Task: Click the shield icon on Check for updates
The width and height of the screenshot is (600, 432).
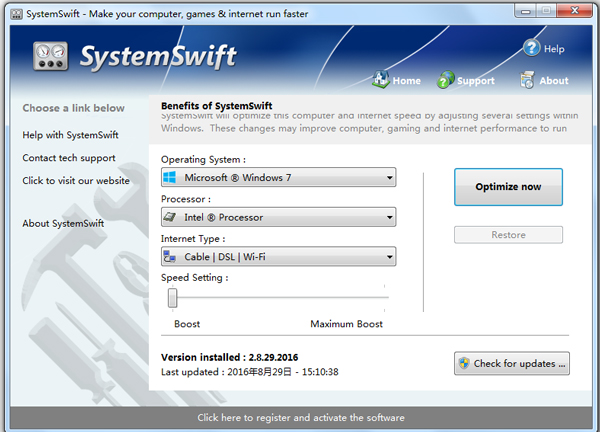Action: coord(464,364)
